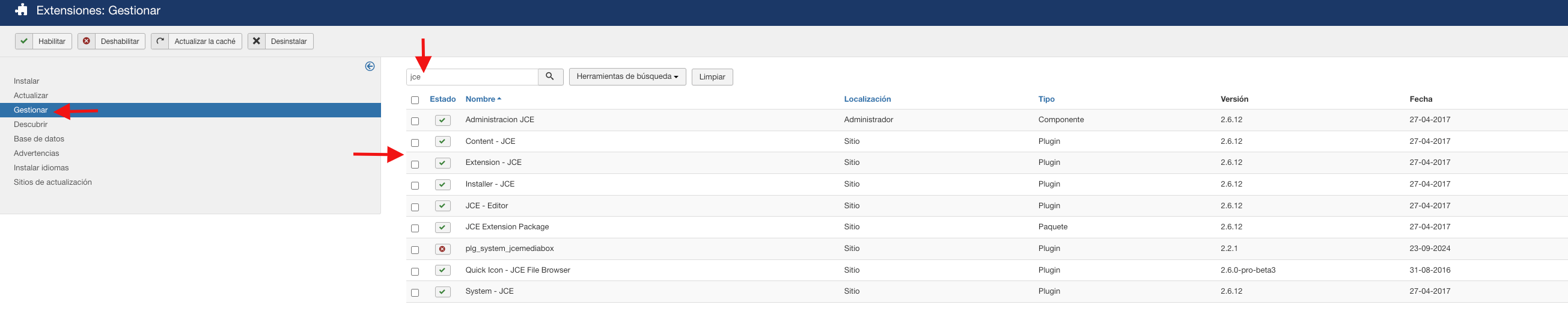The width and height of the screenshot is (1568, 322).
Task: Click the Desinstalar button label
Action: click(x=288, y=42)
